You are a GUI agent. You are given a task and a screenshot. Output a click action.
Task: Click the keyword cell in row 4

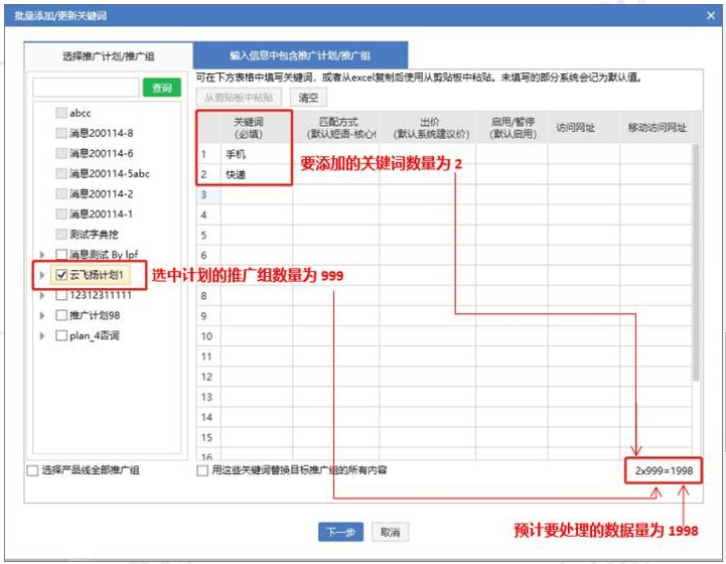click(257, 215)
